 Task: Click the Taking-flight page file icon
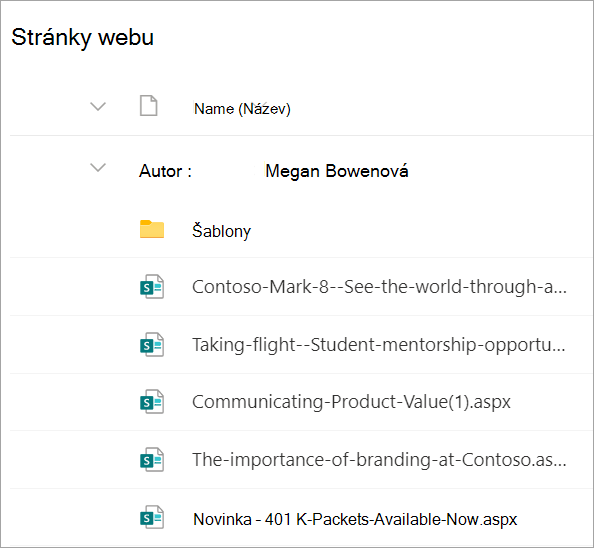pos(152,345)
